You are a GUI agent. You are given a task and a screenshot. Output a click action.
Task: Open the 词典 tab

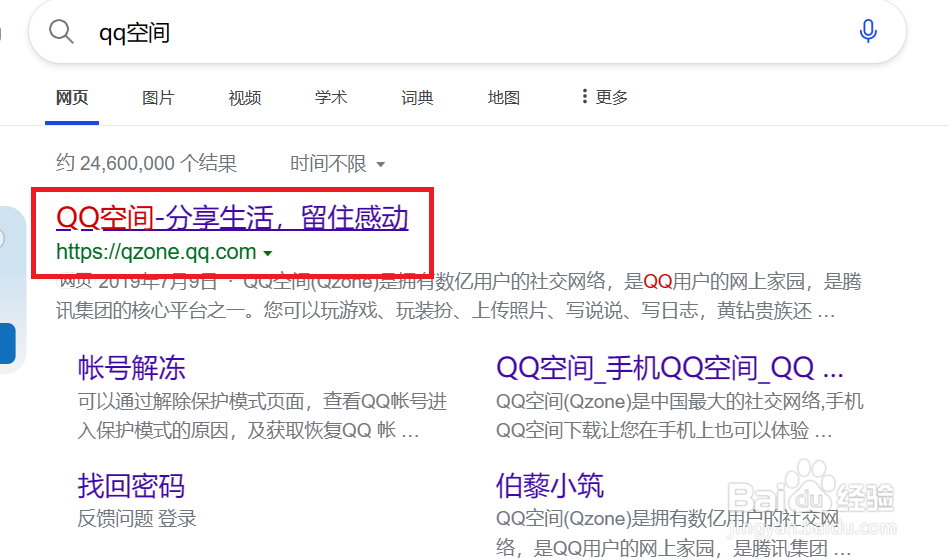(x=417, y=97)
